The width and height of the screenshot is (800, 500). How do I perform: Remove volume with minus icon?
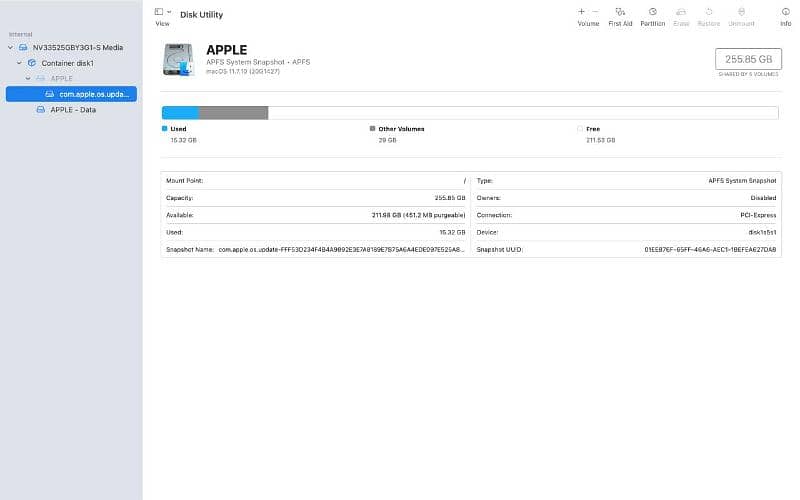(595, 11)
